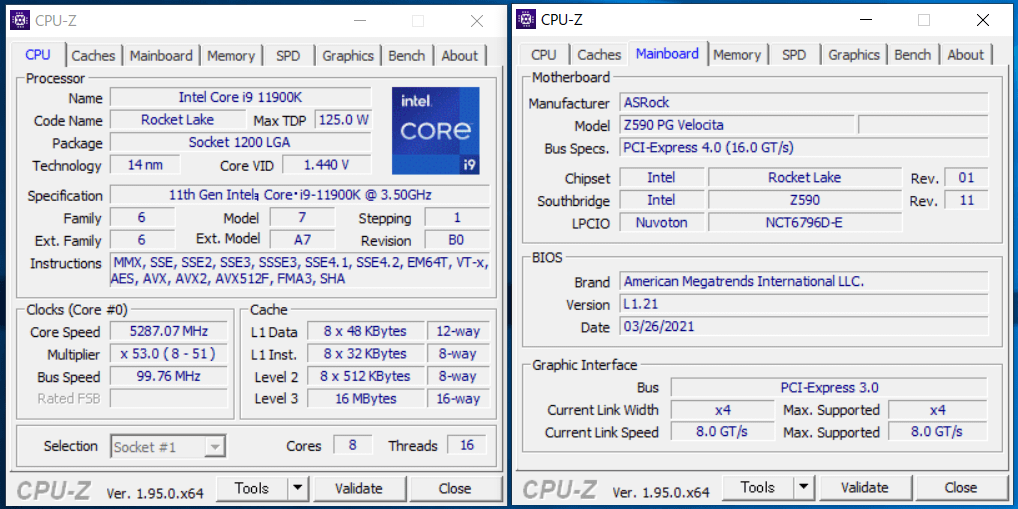
Task: Open Bench tab in right window
Action: 913,55
